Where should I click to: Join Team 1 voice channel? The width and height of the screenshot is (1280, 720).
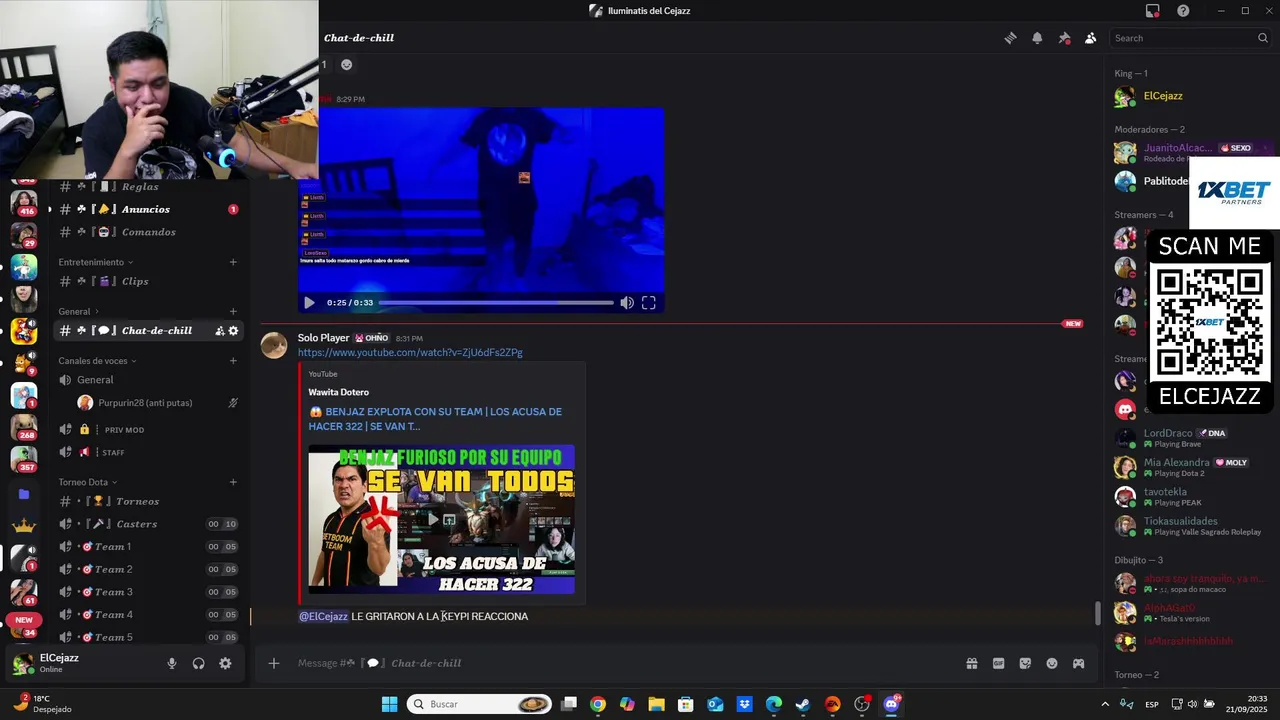148,547
